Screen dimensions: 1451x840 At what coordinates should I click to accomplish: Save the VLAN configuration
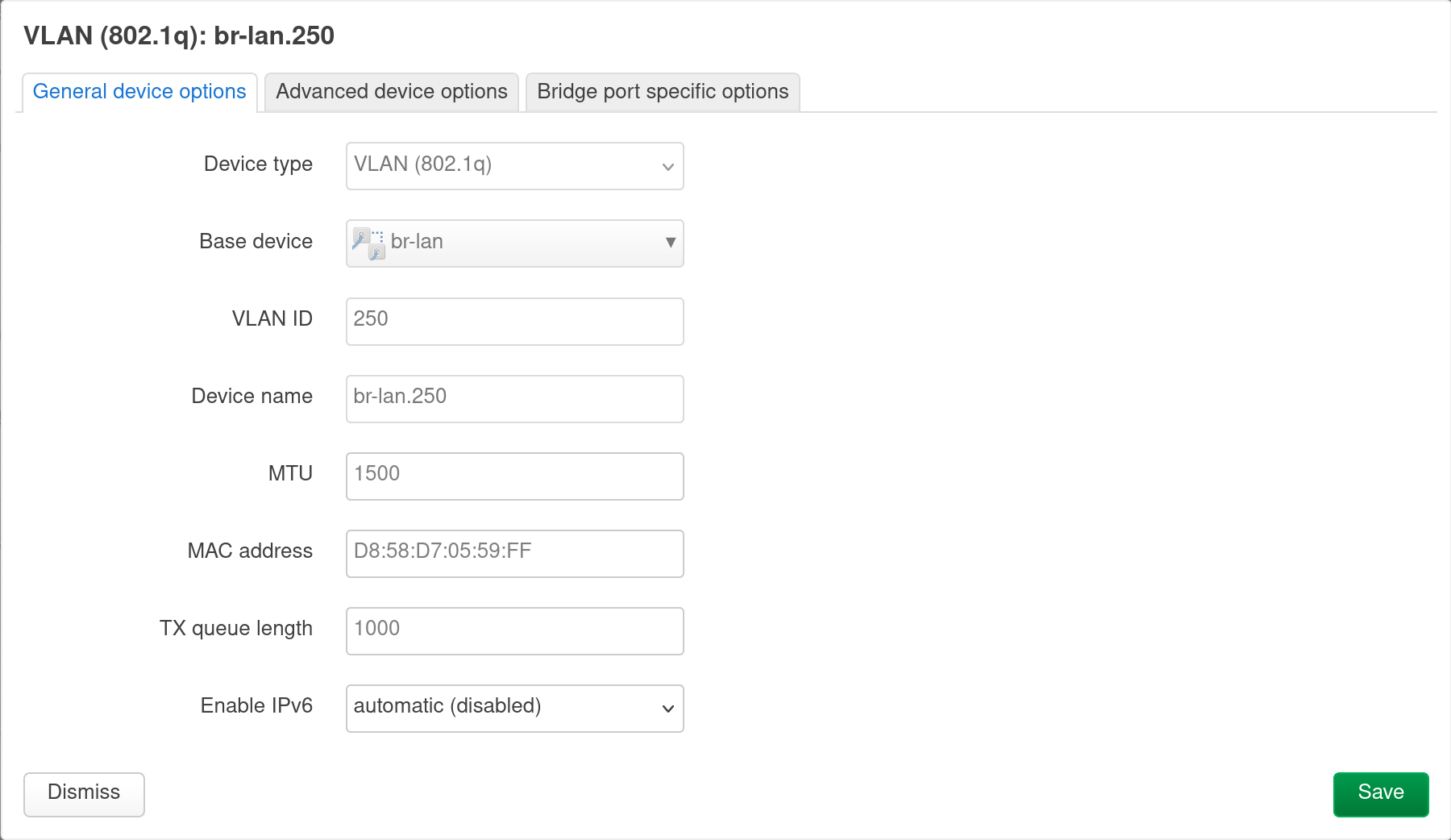pos(1380,793)
